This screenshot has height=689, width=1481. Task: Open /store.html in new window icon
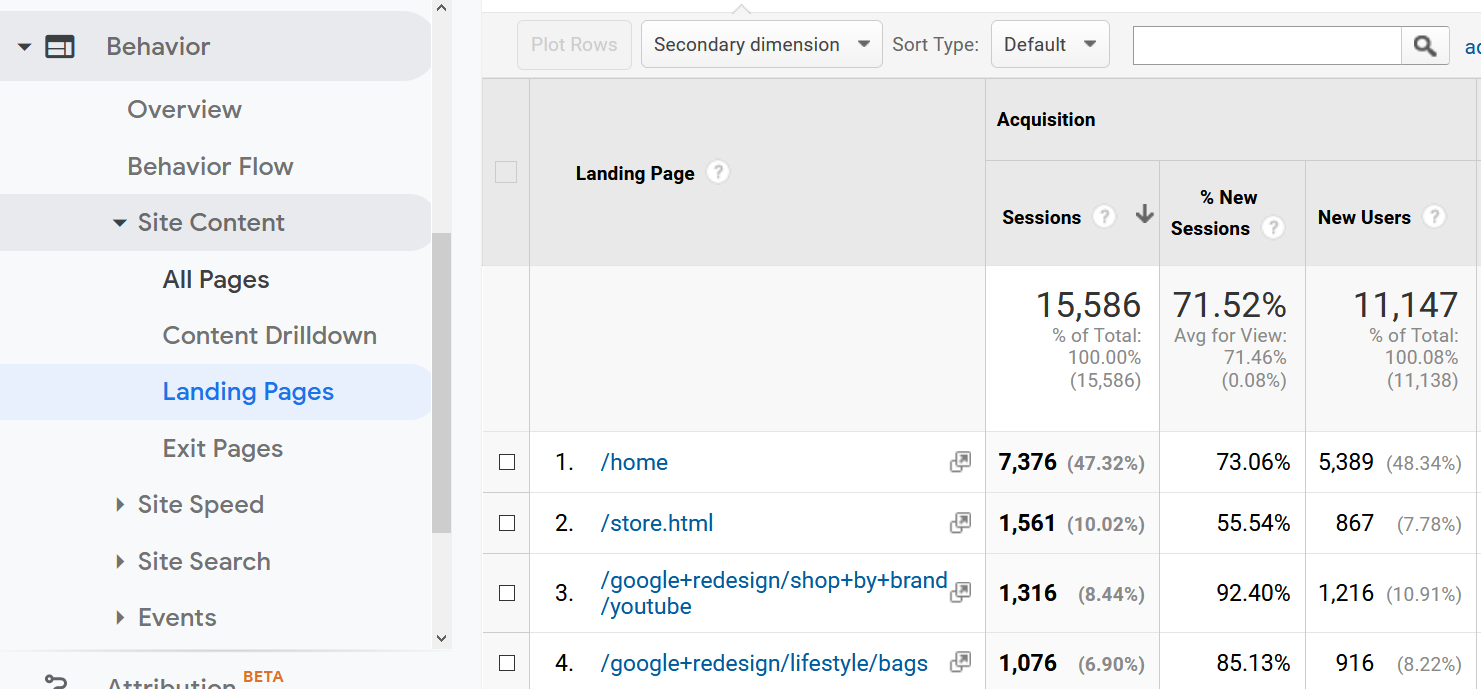pos(960,523)
